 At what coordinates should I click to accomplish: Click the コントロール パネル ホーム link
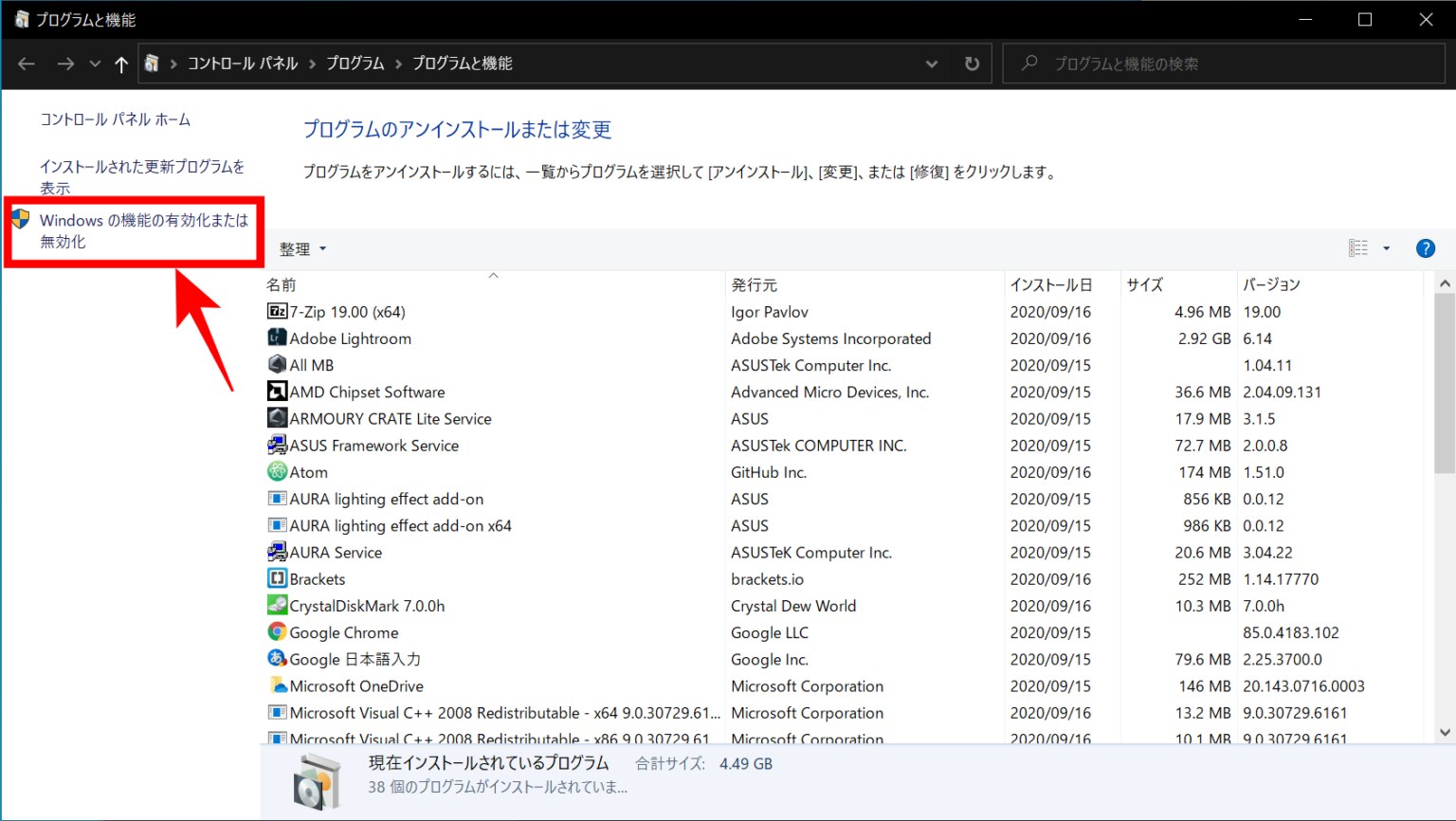point(115,119)
